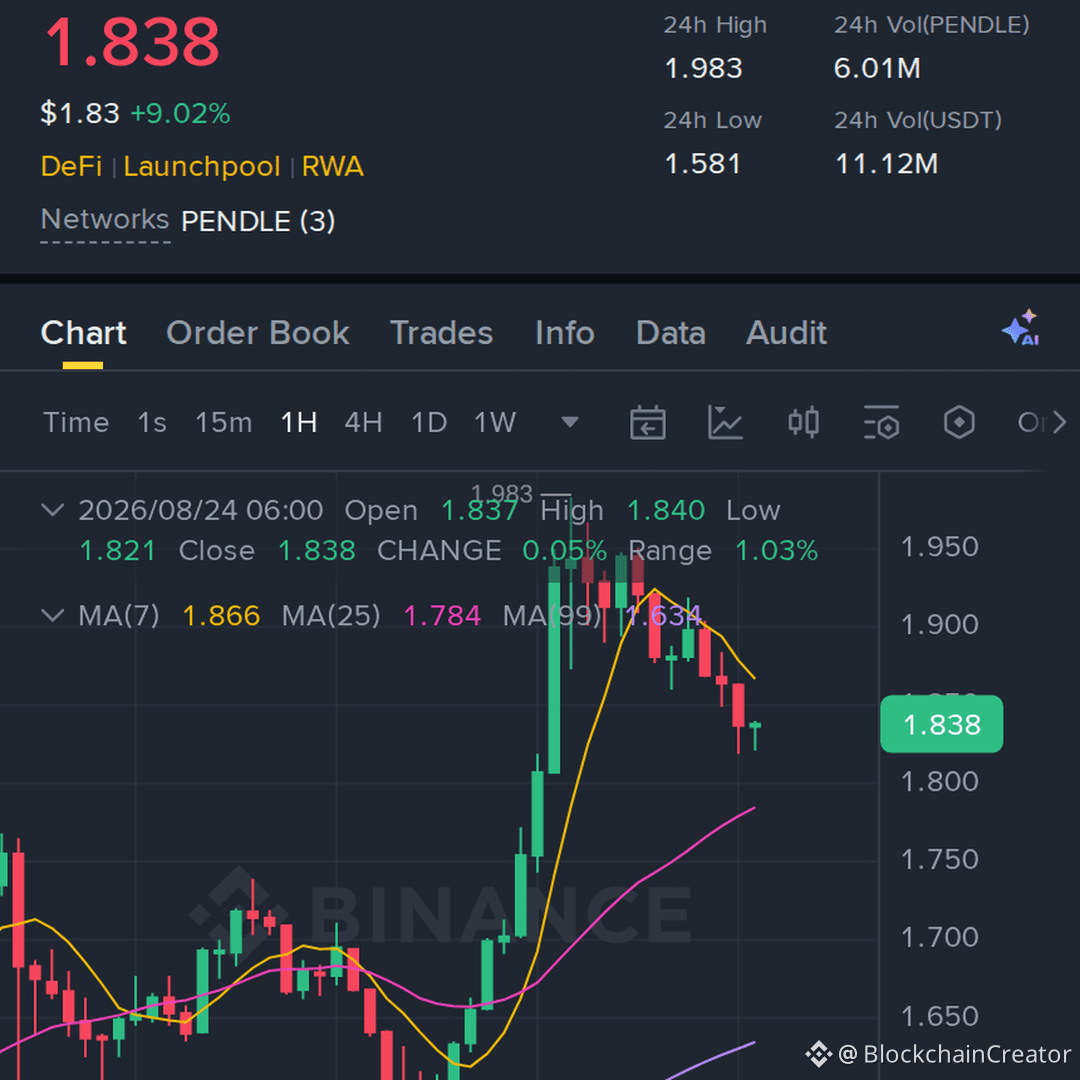The width and height of the screenshot is (1080, 1080).
Task: Select the Time chart view
Action: coord(76,422)
